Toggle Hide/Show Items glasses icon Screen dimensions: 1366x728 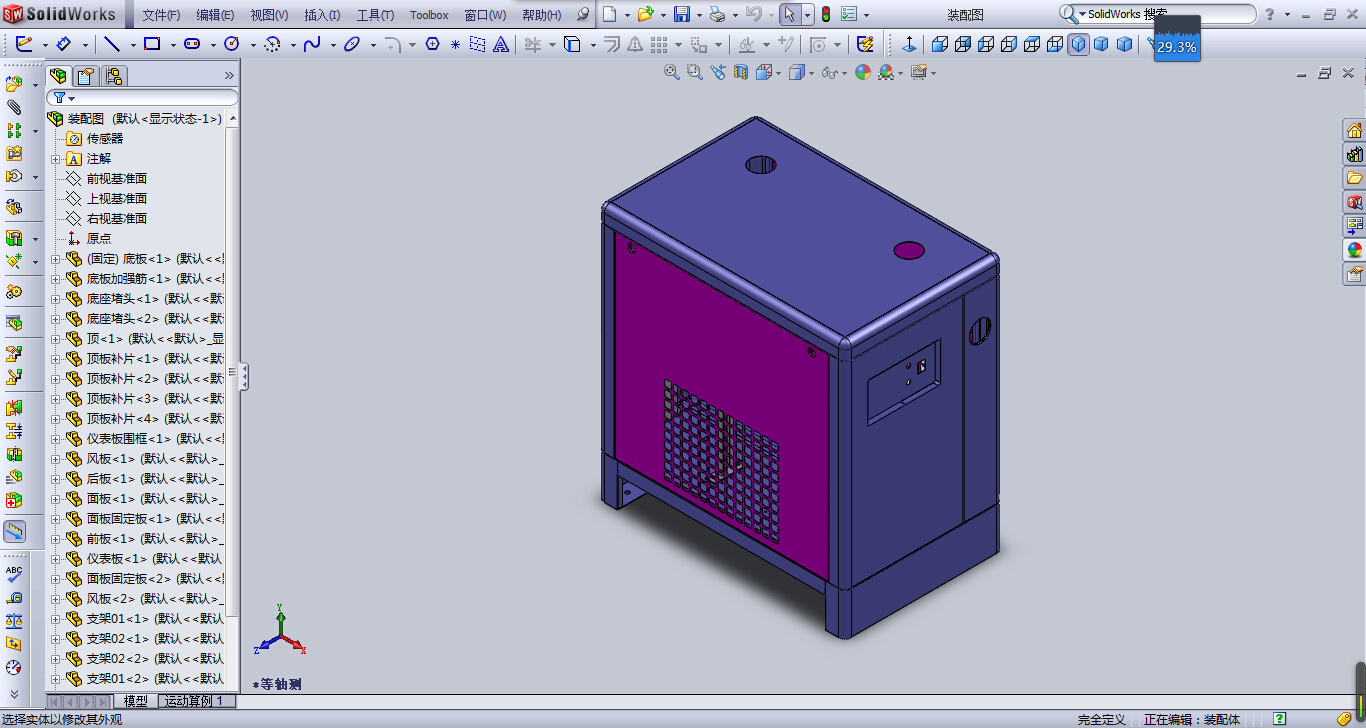click(x=828, y=72)
